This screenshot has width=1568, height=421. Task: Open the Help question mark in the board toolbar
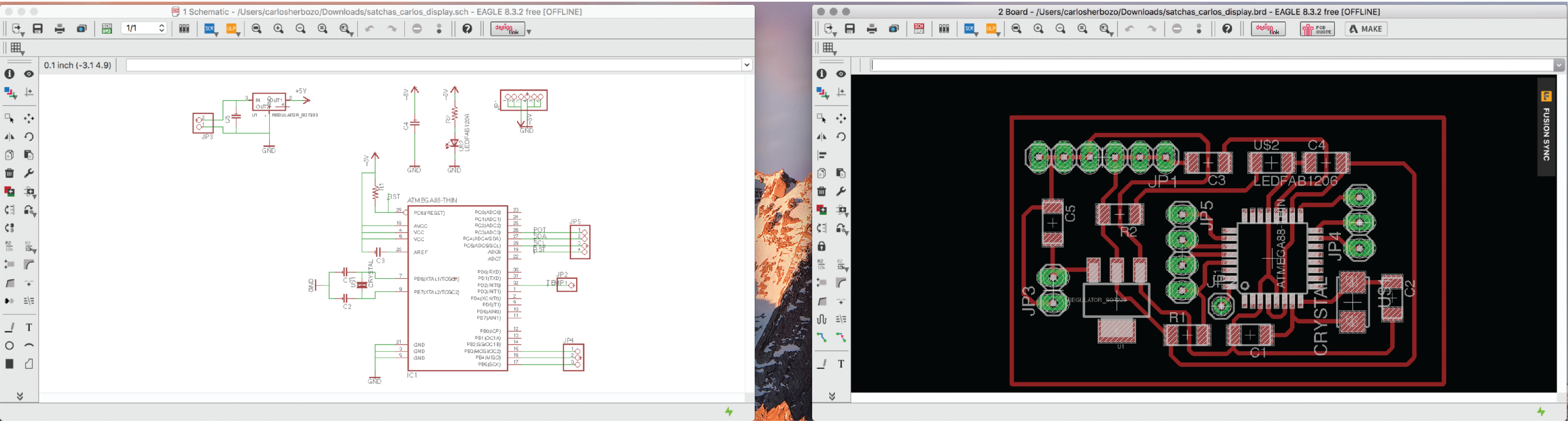pyautogui.click(x=1227, y=29)
